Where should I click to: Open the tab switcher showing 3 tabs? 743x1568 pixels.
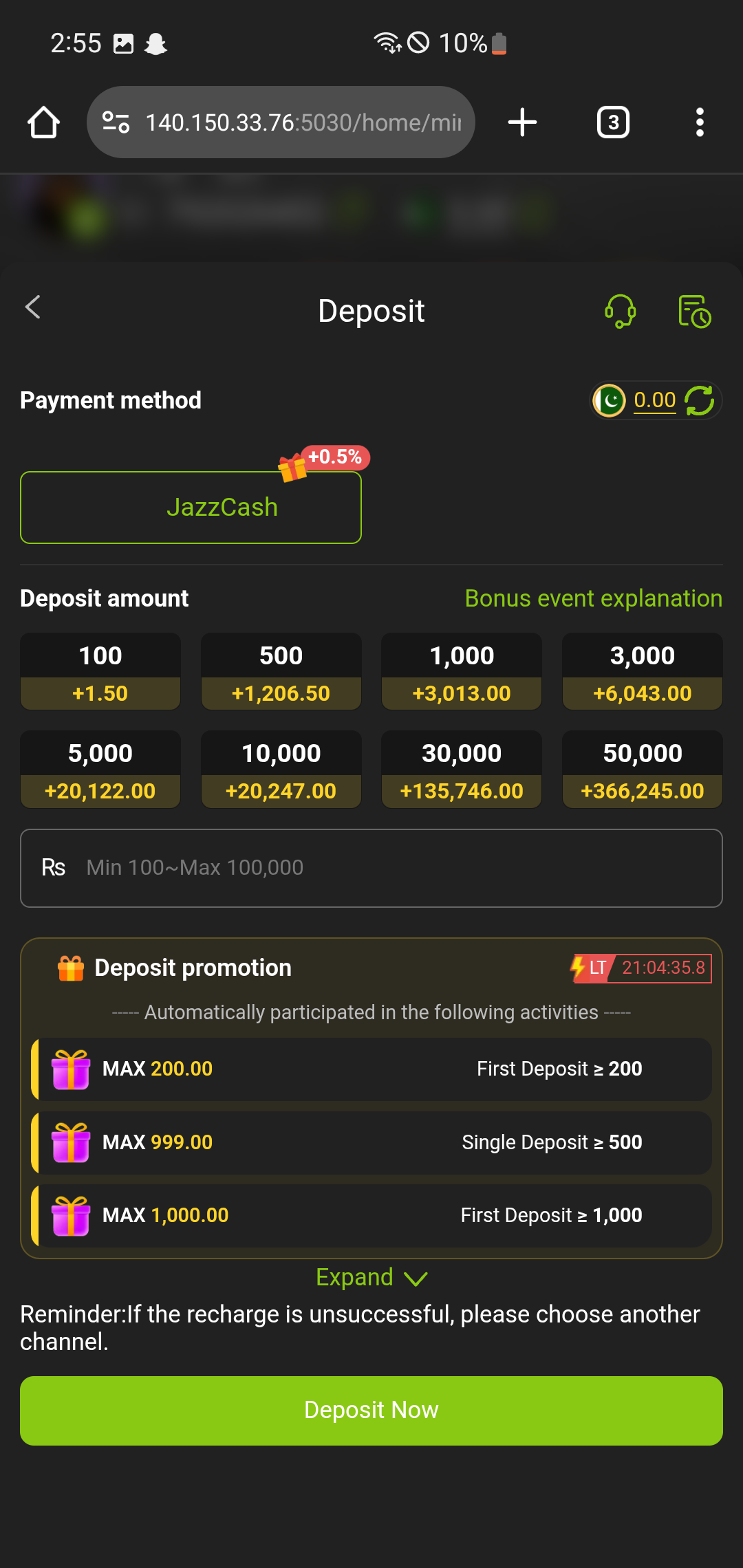[613, 122]
